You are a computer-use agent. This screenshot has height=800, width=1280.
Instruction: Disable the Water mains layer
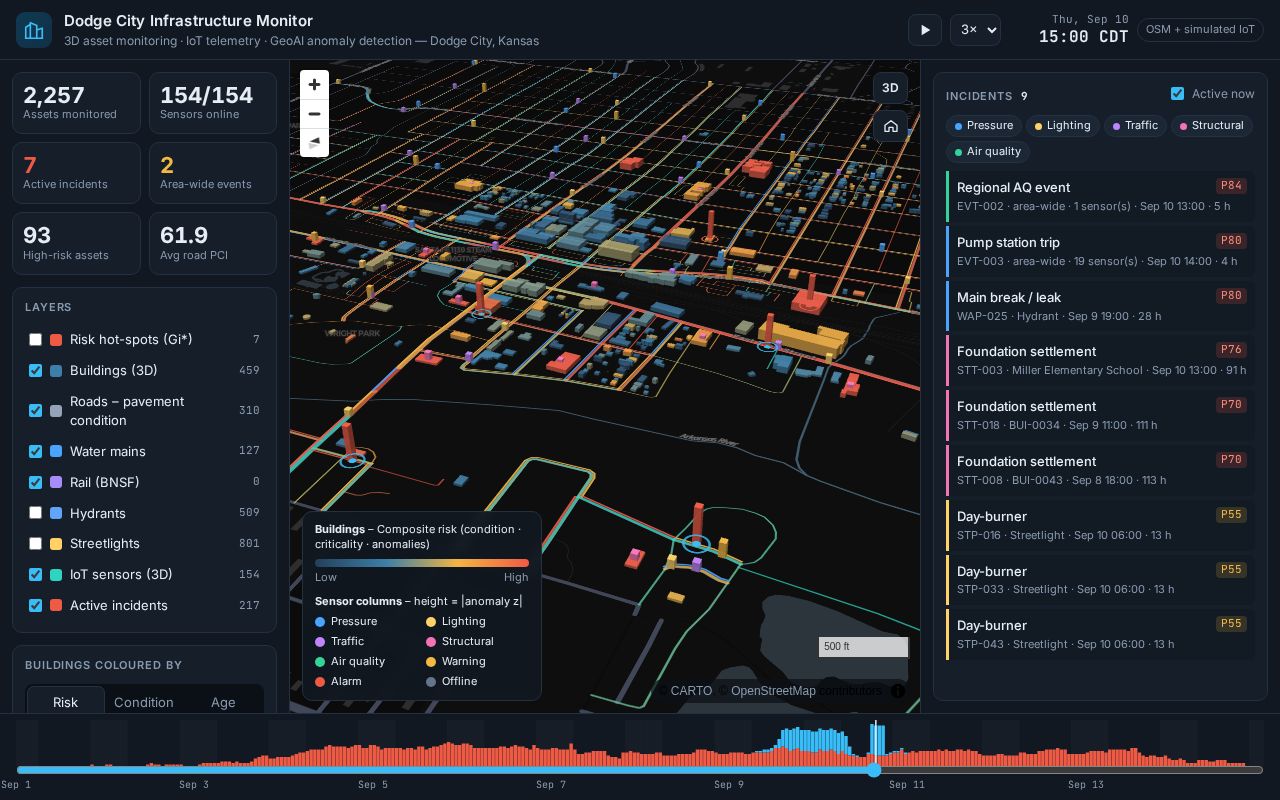(x=35, y=452)
